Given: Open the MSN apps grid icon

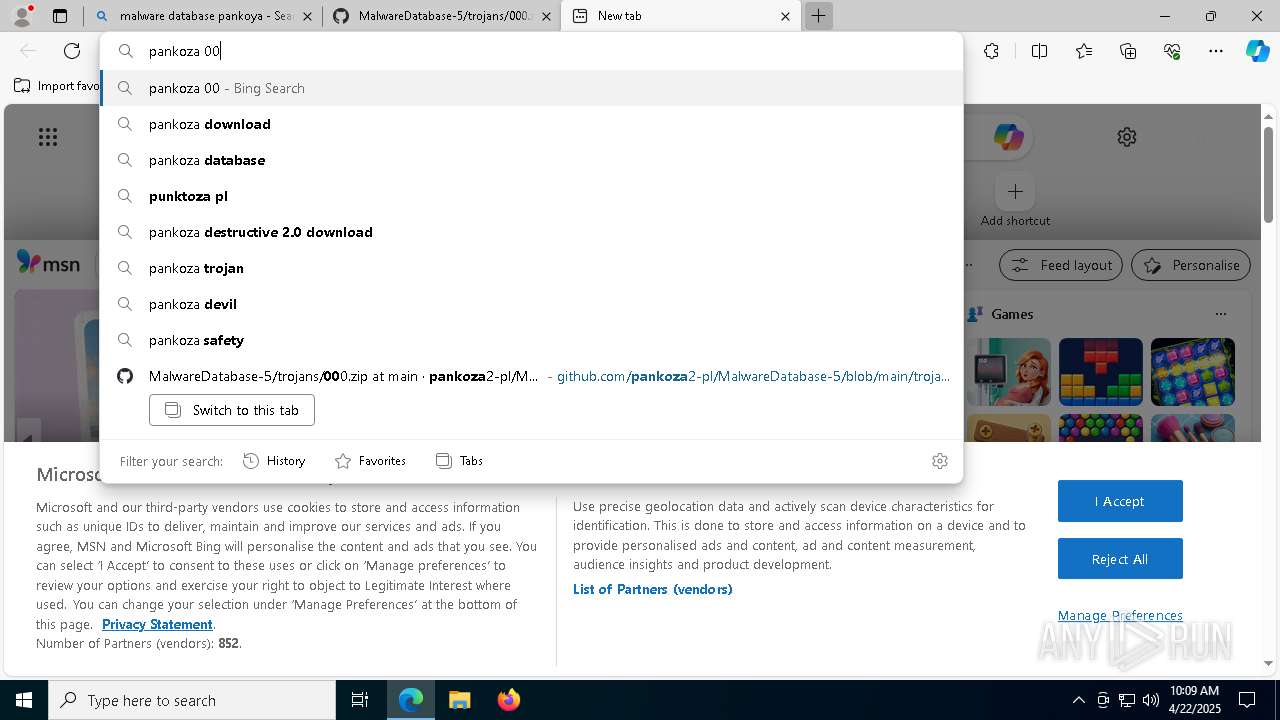Looking at the screenshot, I should pos(48,137).
